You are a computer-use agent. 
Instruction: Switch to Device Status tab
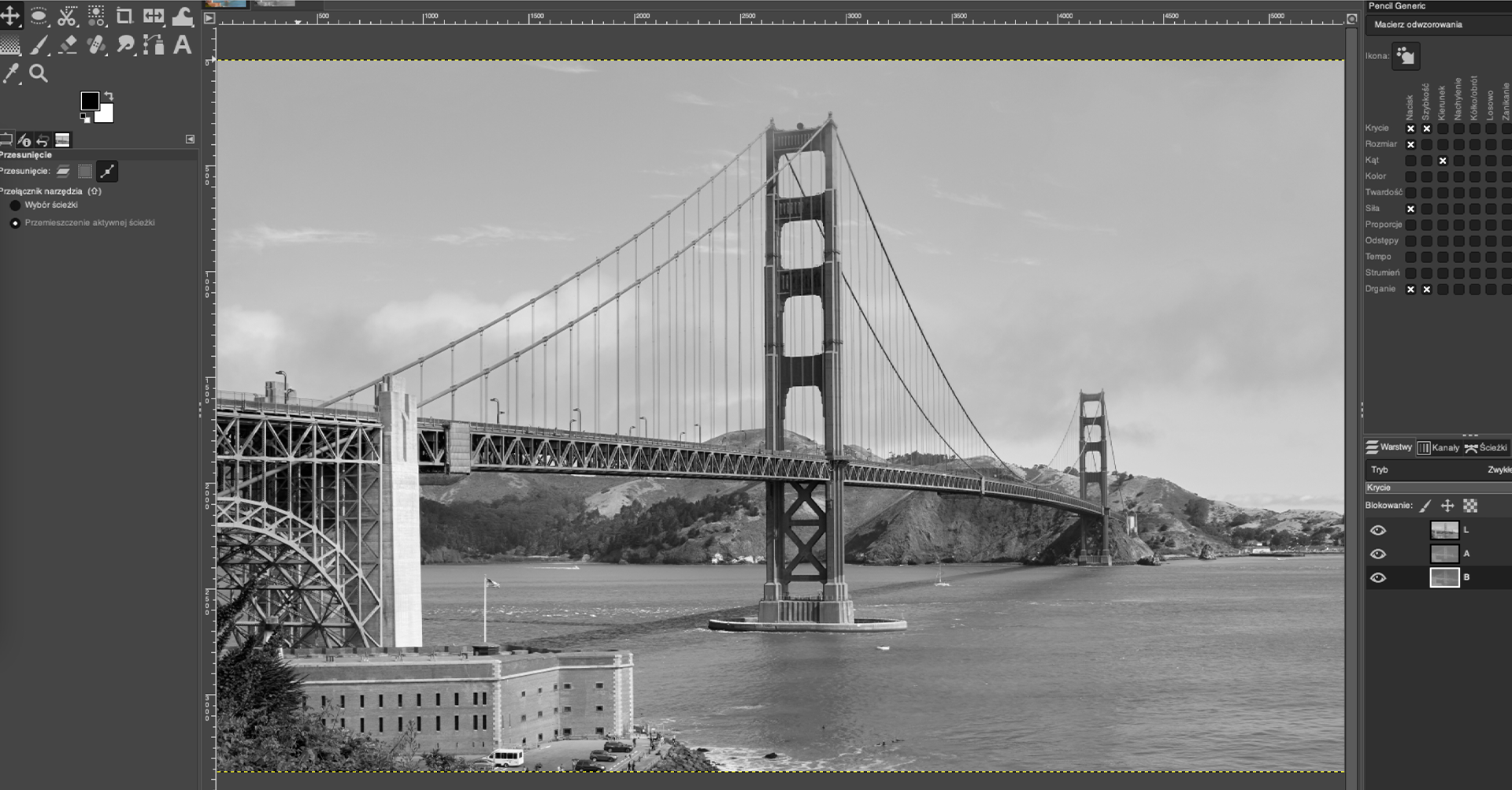pyautogui.click(x=24, y=140)
